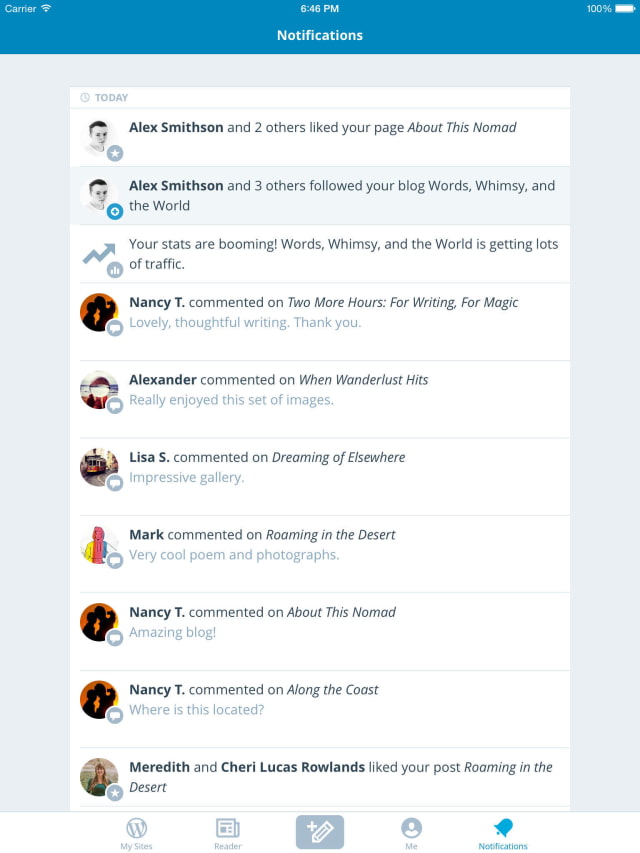The image size is (640, 853).
Task: Tap Alex Smithson's avatar on the follow notification
Action: [99, 196]
